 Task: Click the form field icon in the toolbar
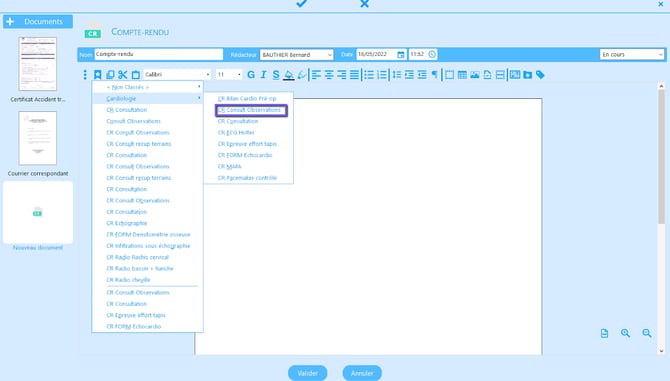[x=515, y=75]
